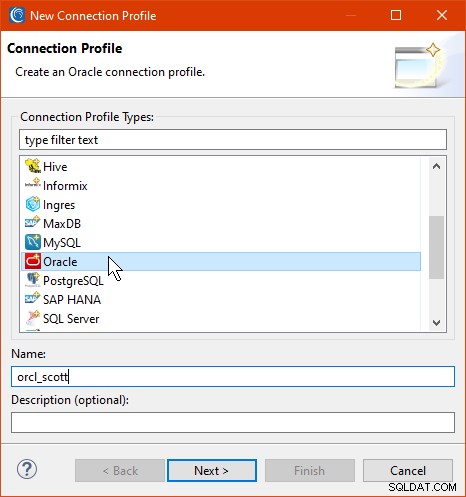Click the Next > button
The width and height of the screenshot is (466, 497).
click(212, 471)
